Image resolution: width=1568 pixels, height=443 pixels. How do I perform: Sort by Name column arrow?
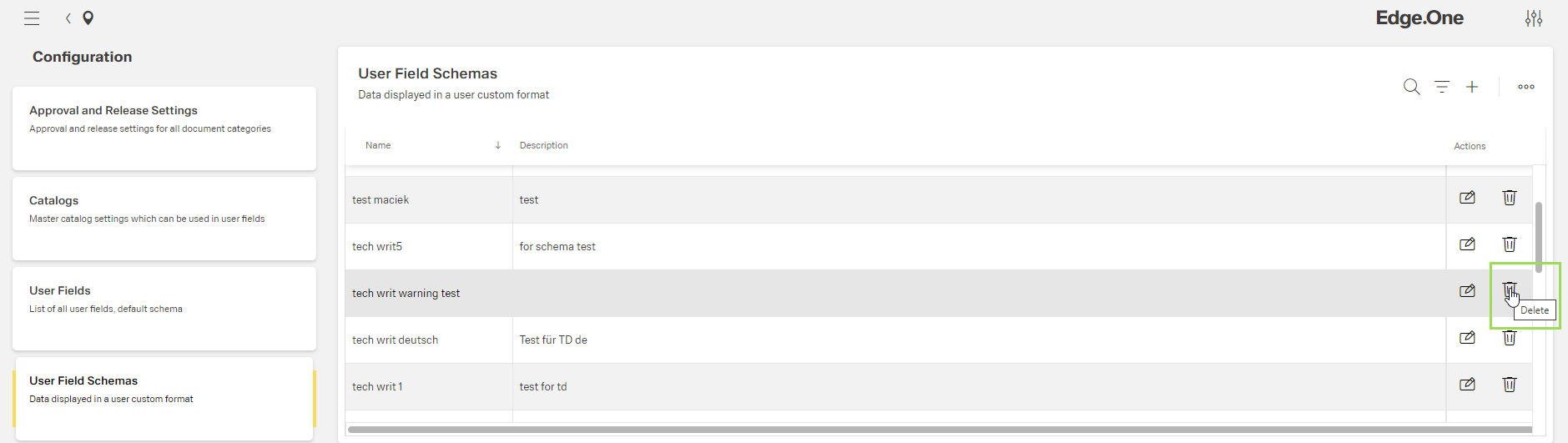[498, 145]
